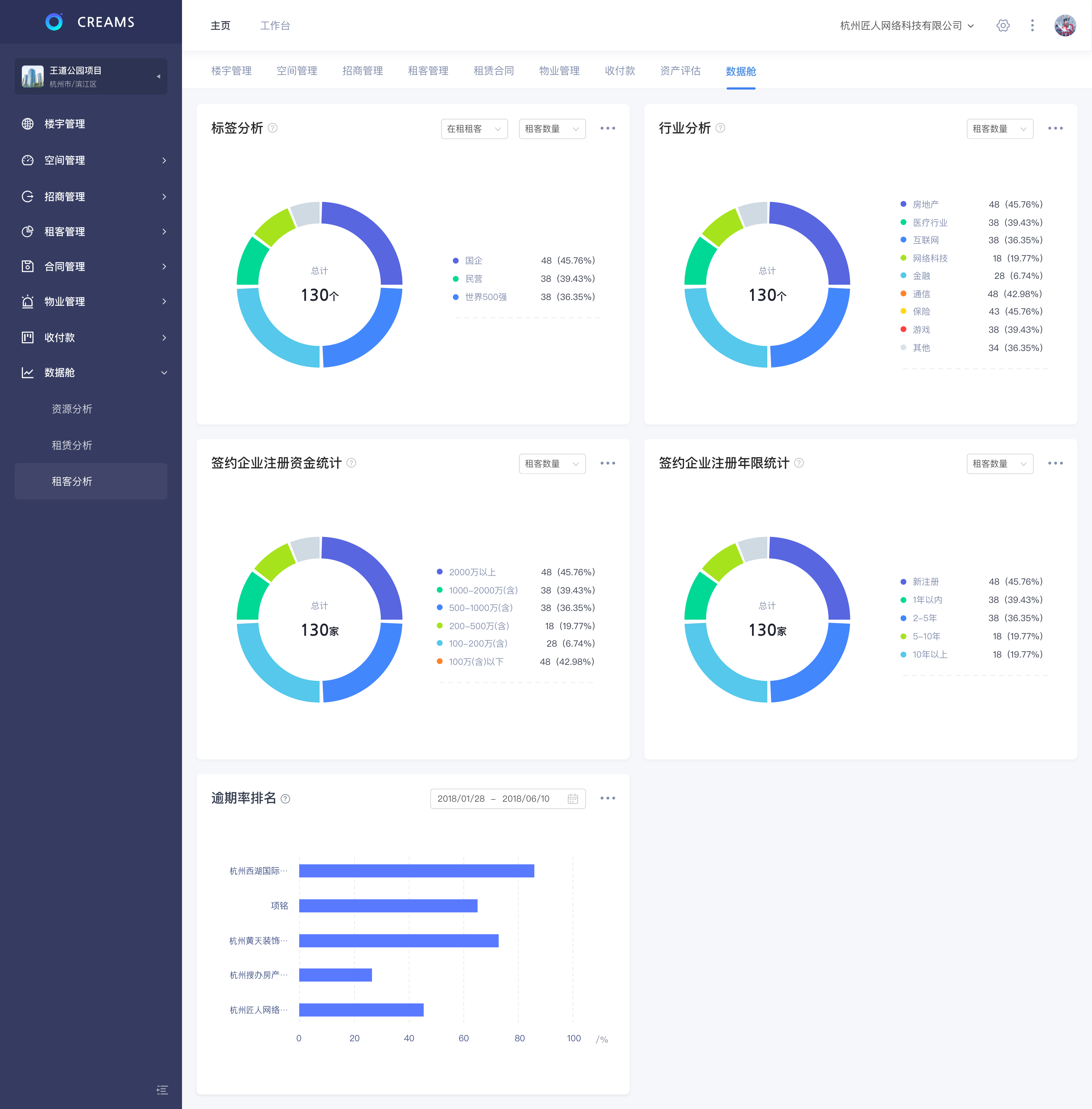Click pie icon beside sidebar 租客管理
The height and width of the screenshot is (1109, 1092).
coord(28,232)
